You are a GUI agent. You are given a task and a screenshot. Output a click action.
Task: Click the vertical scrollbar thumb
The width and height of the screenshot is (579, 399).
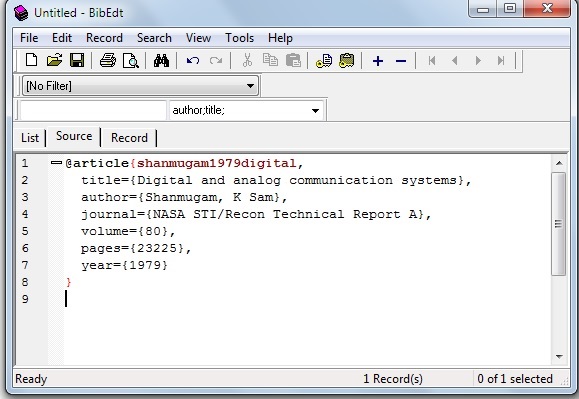(x=559, y=224)
